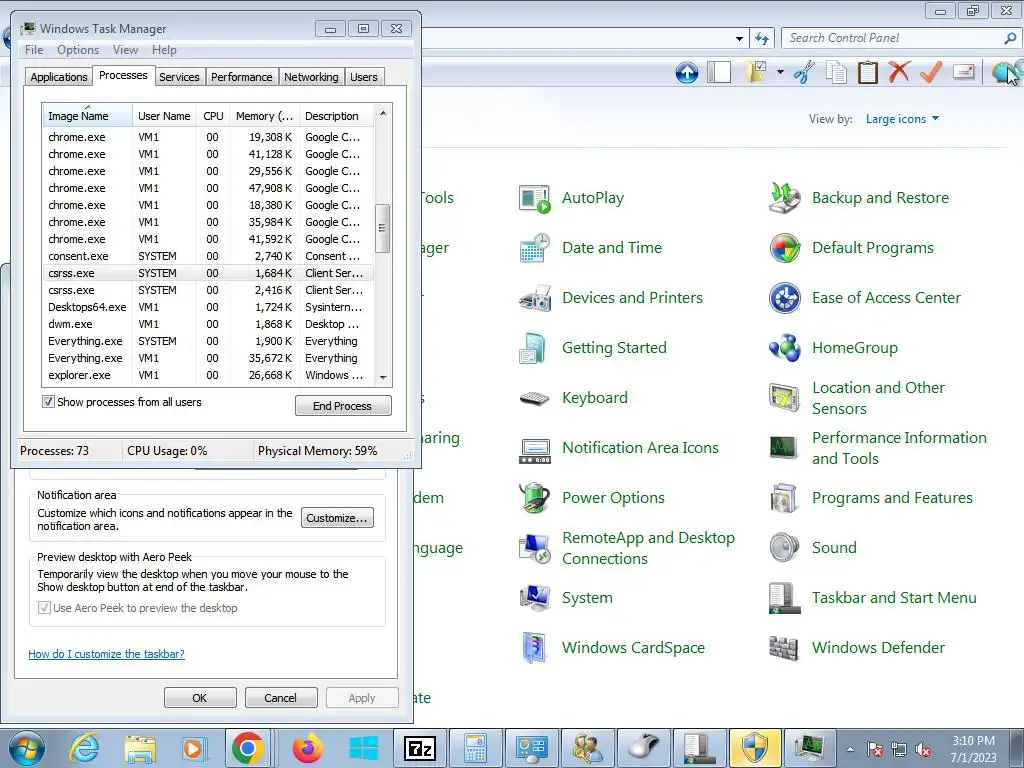
Task: Click the red X Delete toolbar icon
Action: point(899,72)
